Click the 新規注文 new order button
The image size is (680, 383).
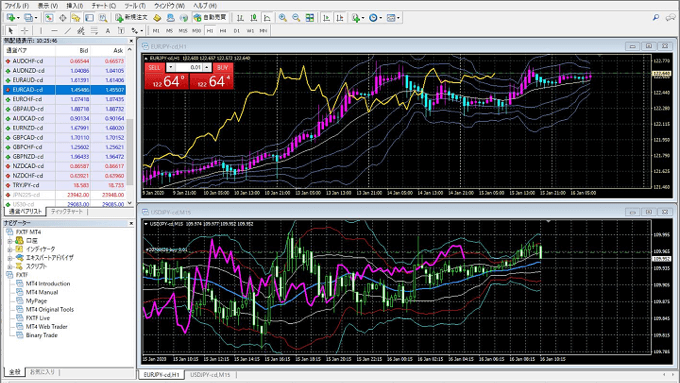click(131, 17)
